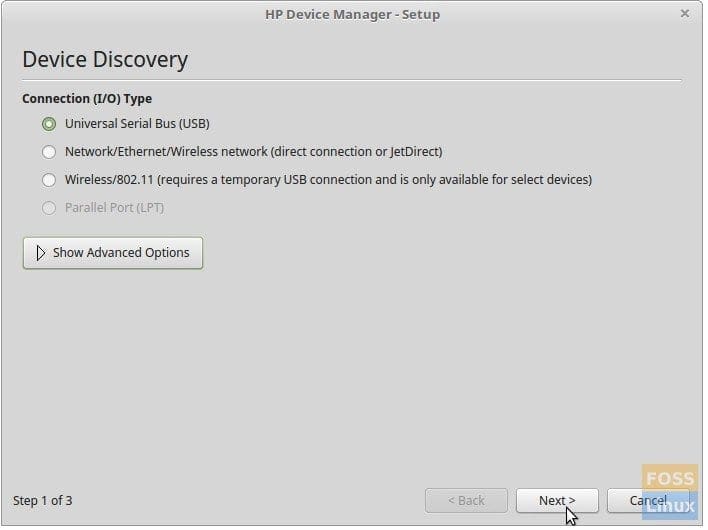Click the 'Parallel Port (LPT)' label text
This screenshot has height=530, width=708.
[x=114, y=208]
